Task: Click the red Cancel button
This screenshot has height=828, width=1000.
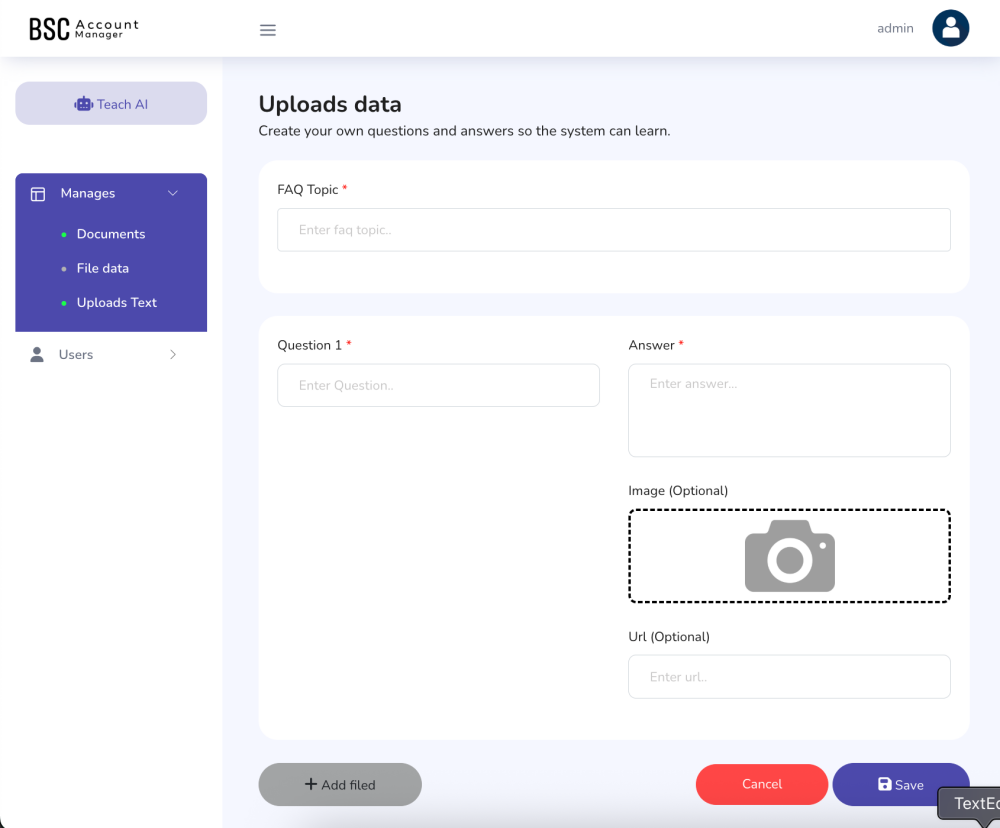Action: (761, 785)
